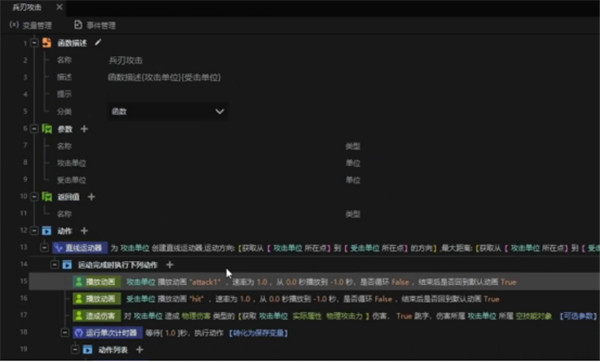
Task: Add a return value with the plus beside 返回值
Action: pos(91,197)
